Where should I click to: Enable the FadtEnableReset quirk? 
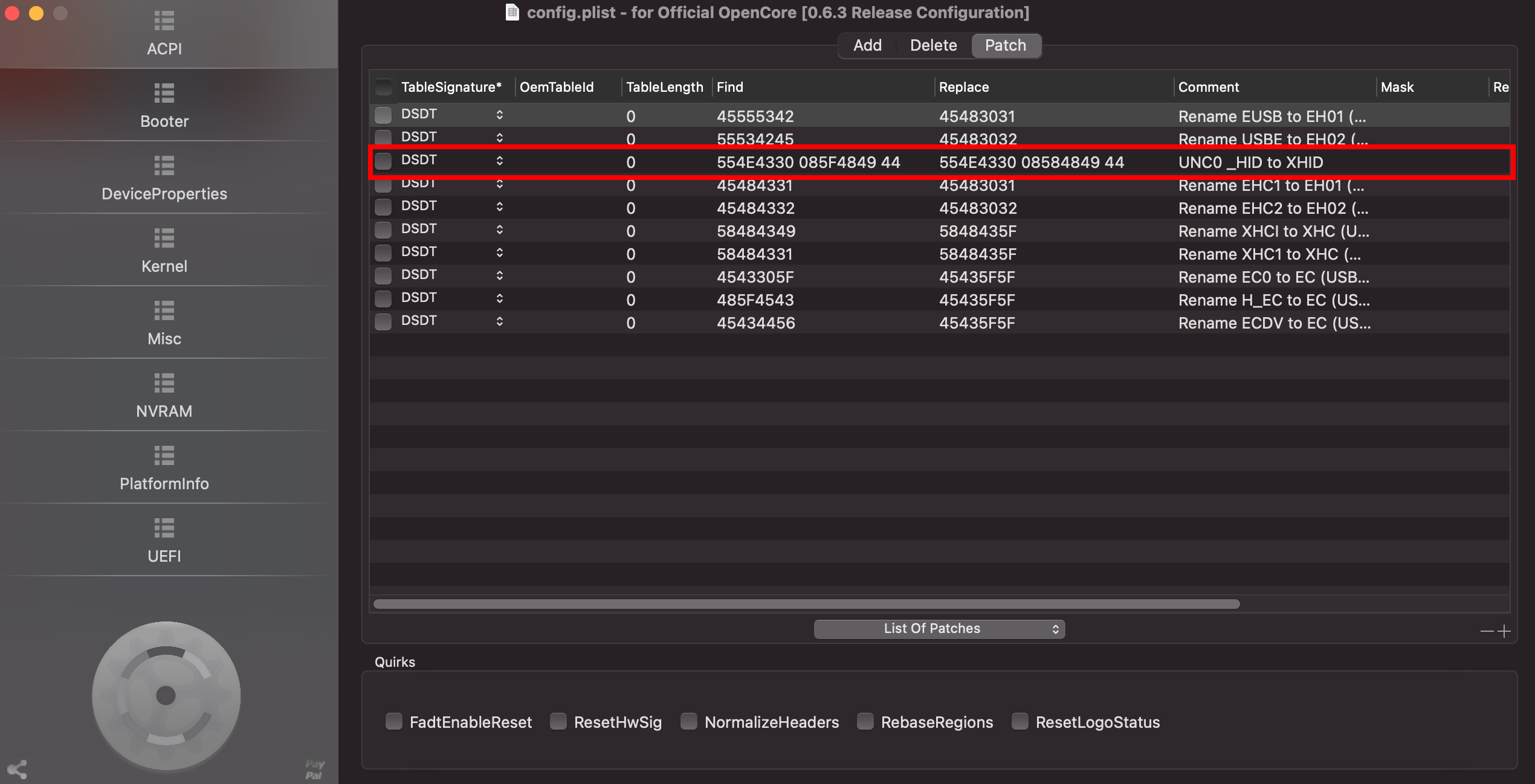point(394,721)
